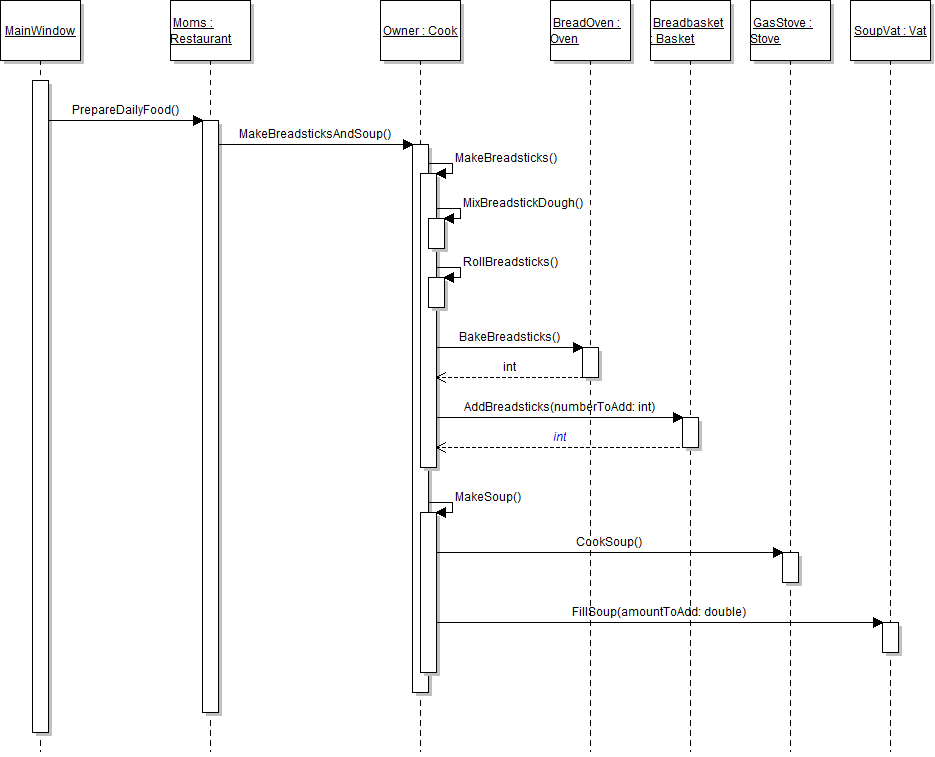Select the Owner : Cook lifeline header
This screenshot has width=935, height=757.
(x=420, y=31)
